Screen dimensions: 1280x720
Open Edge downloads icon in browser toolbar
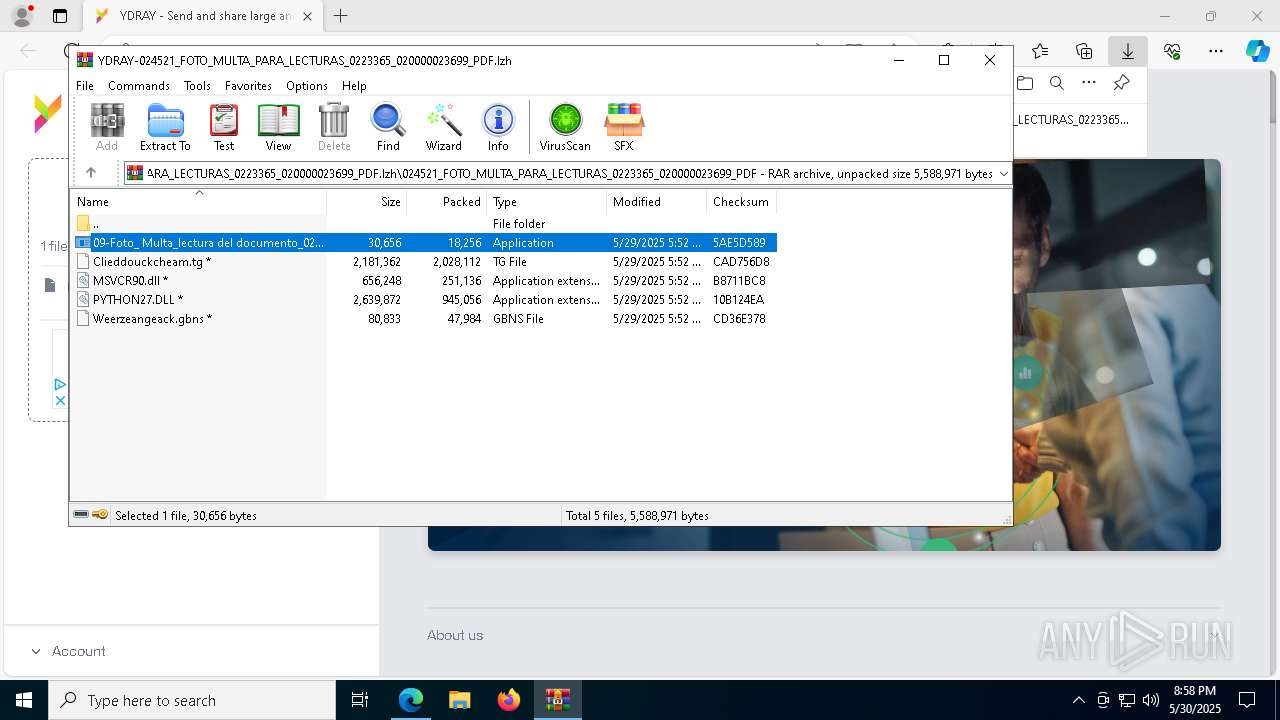pyautogui.click(x=1127, y=51)
